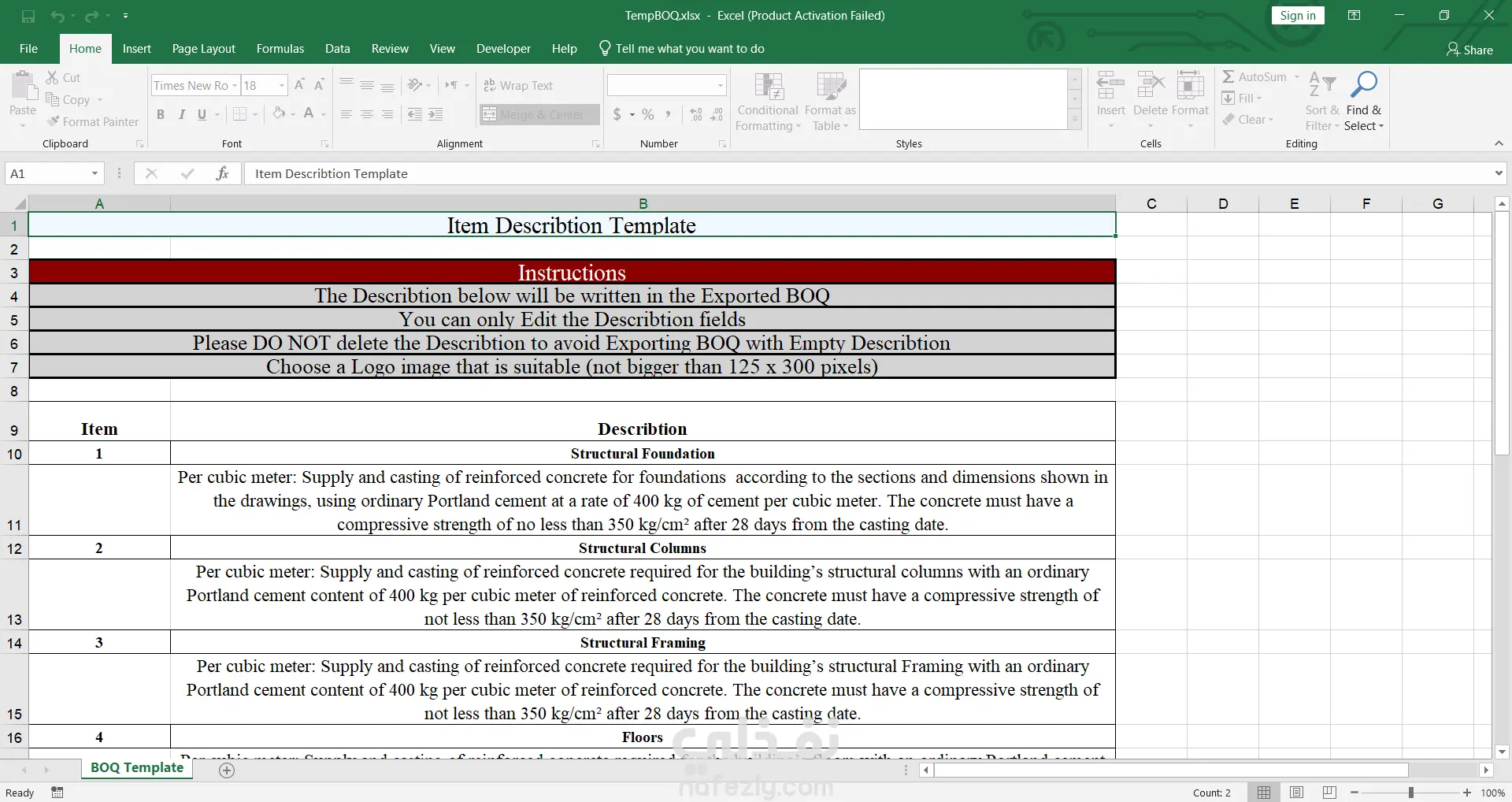1512x802 pixels.
Task: Open the font name dropdown Times New Roman
Action: click(x=235, y=85)
